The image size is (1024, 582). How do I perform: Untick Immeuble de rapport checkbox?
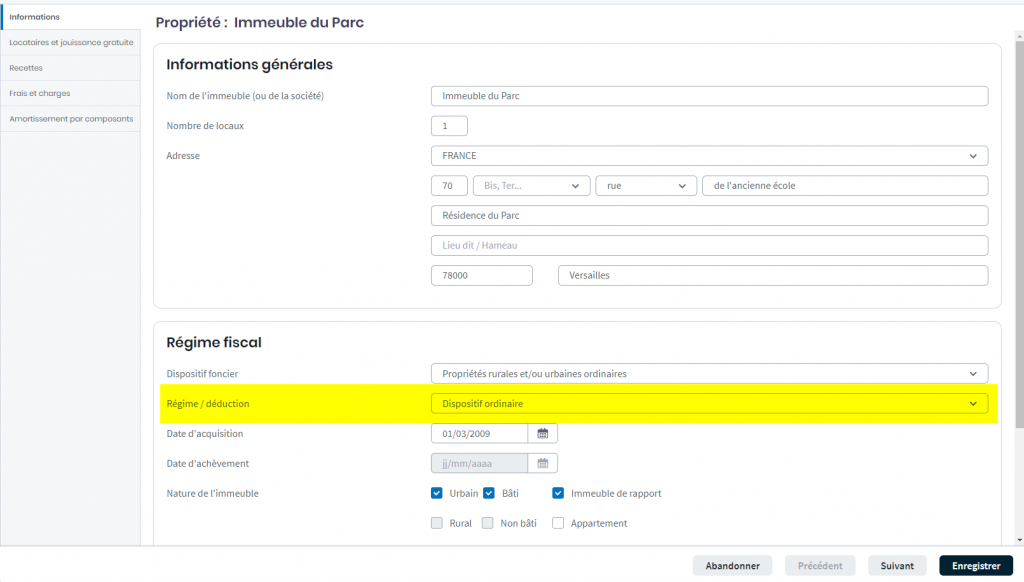558,493
